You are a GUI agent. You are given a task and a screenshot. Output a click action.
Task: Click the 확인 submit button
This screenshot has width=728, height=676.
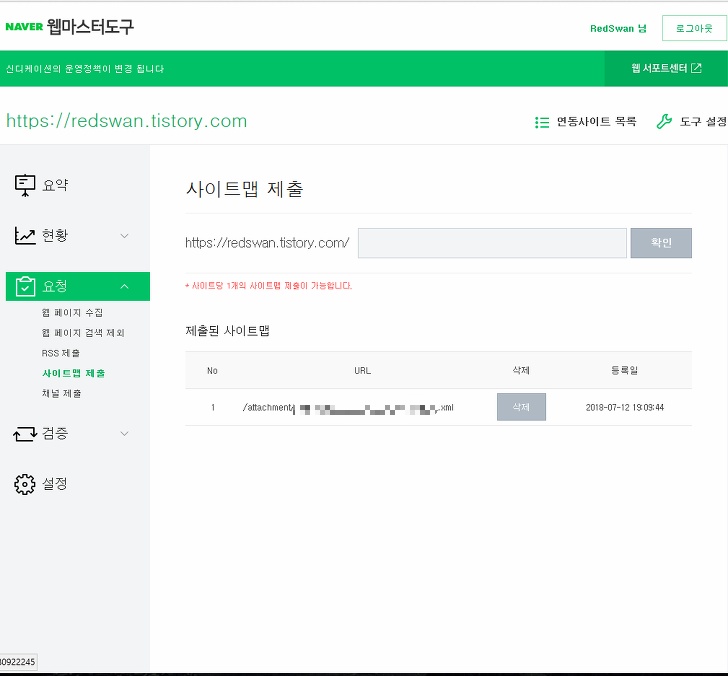[661, 243]
